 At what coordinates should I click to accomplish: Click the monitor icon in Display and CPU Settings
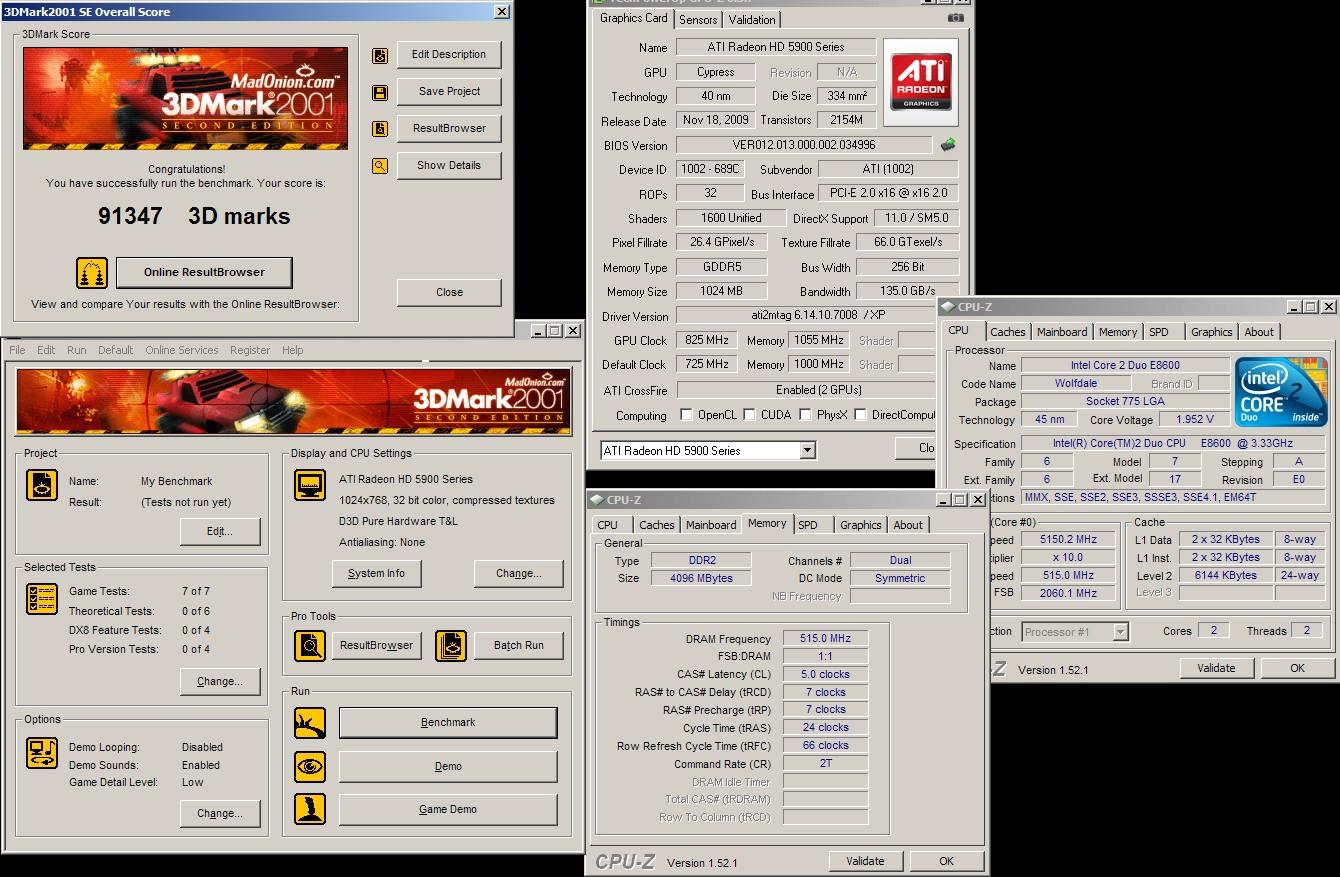(310, 485)
